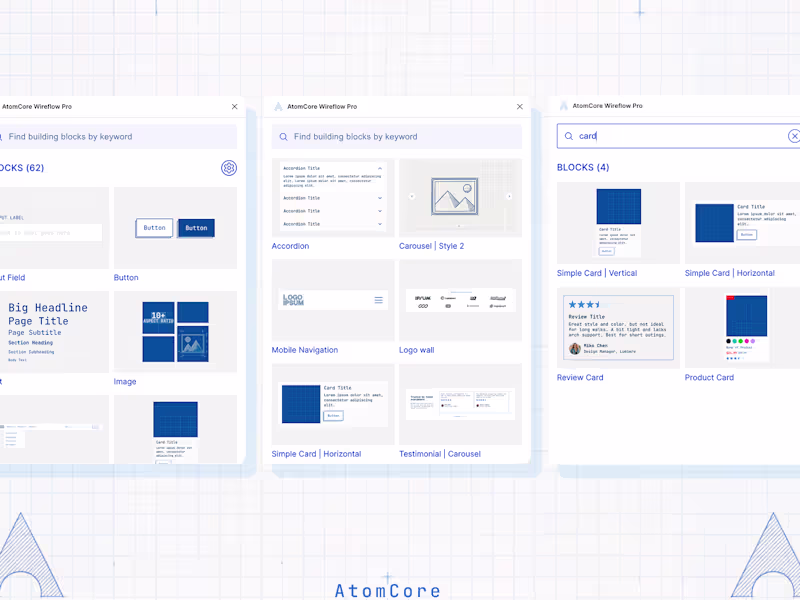
Task: Click the 'Simple Card | Vertical' label
Action: [597, 273]
